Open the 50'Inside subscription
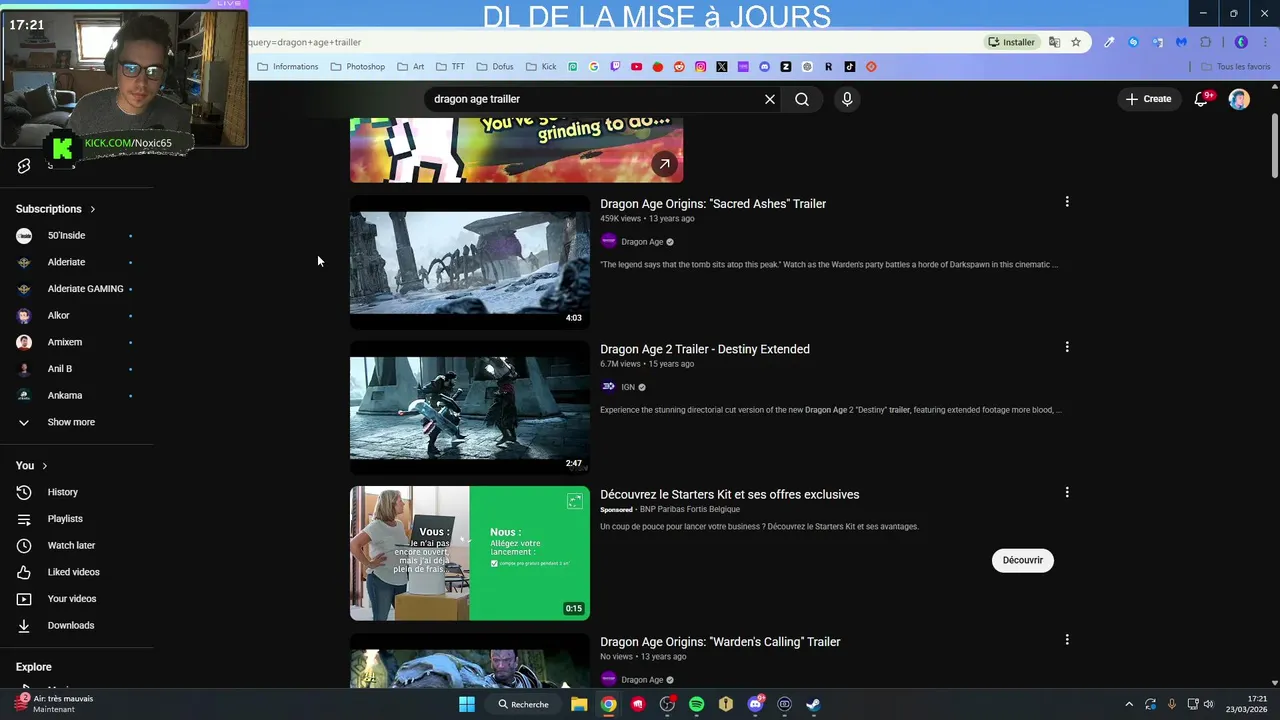The width and height of the screenshot is (1280, 720). [66, 235]
